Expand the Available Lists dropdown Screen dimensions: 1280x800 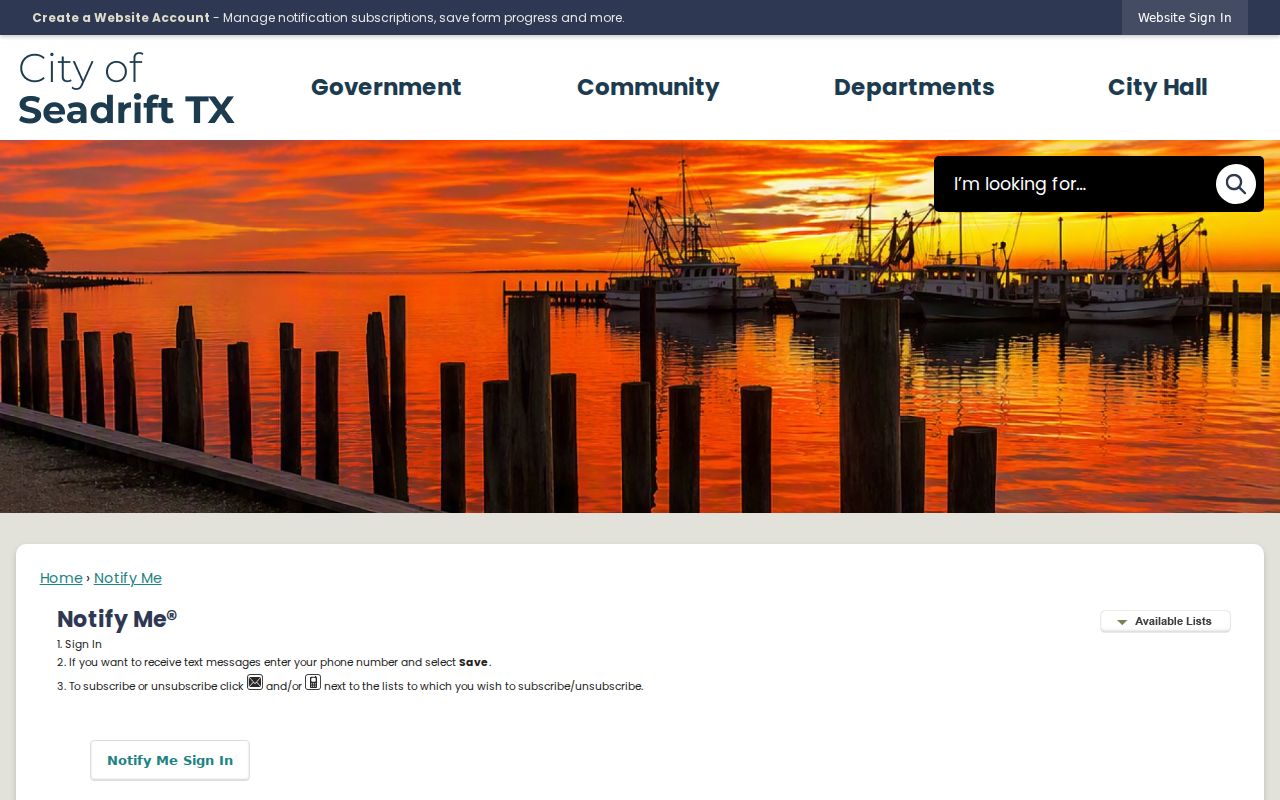coord(1165,621)
